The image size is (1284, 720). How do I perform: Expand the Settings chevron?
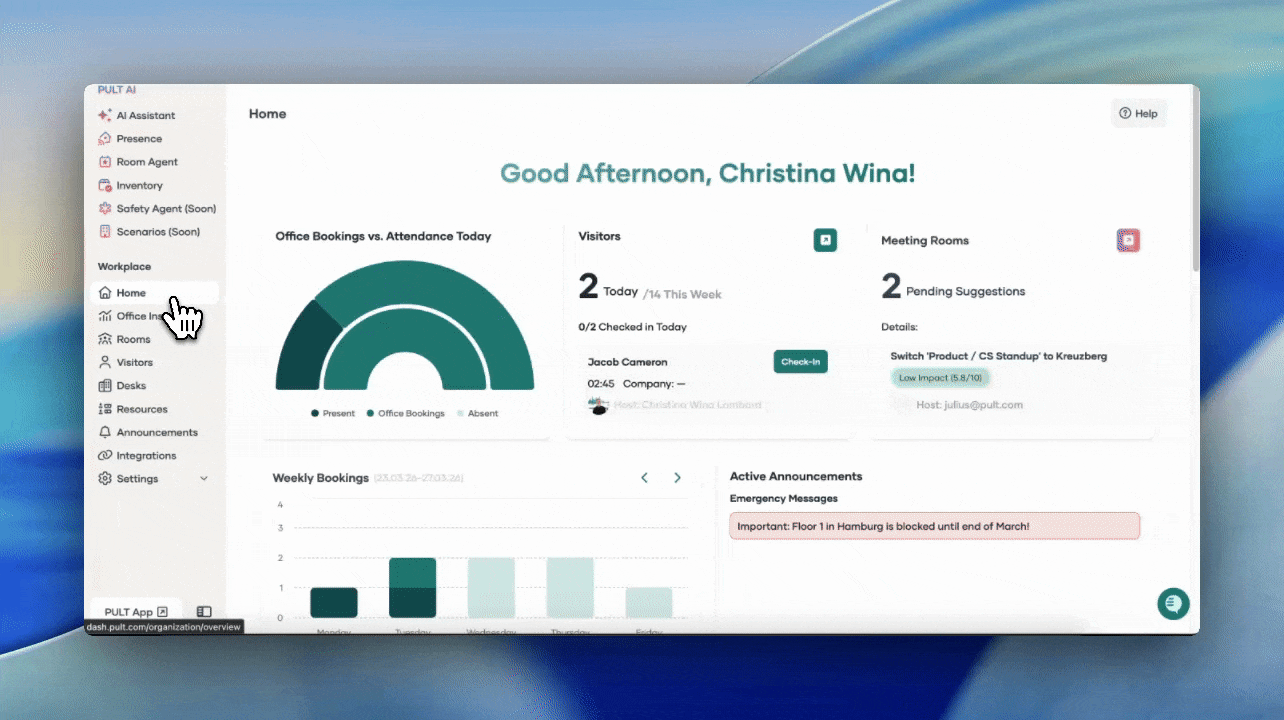(204, 479)
